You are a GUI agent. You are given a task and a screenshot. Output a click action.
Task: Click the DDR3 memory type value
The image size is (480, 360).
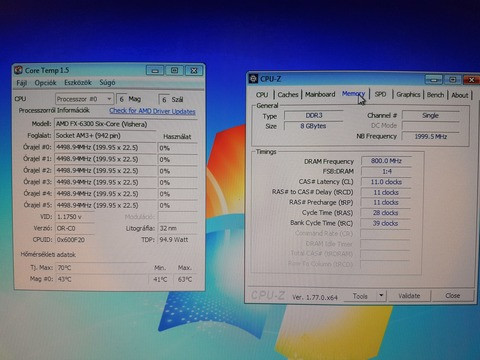[x=314, y=115]
